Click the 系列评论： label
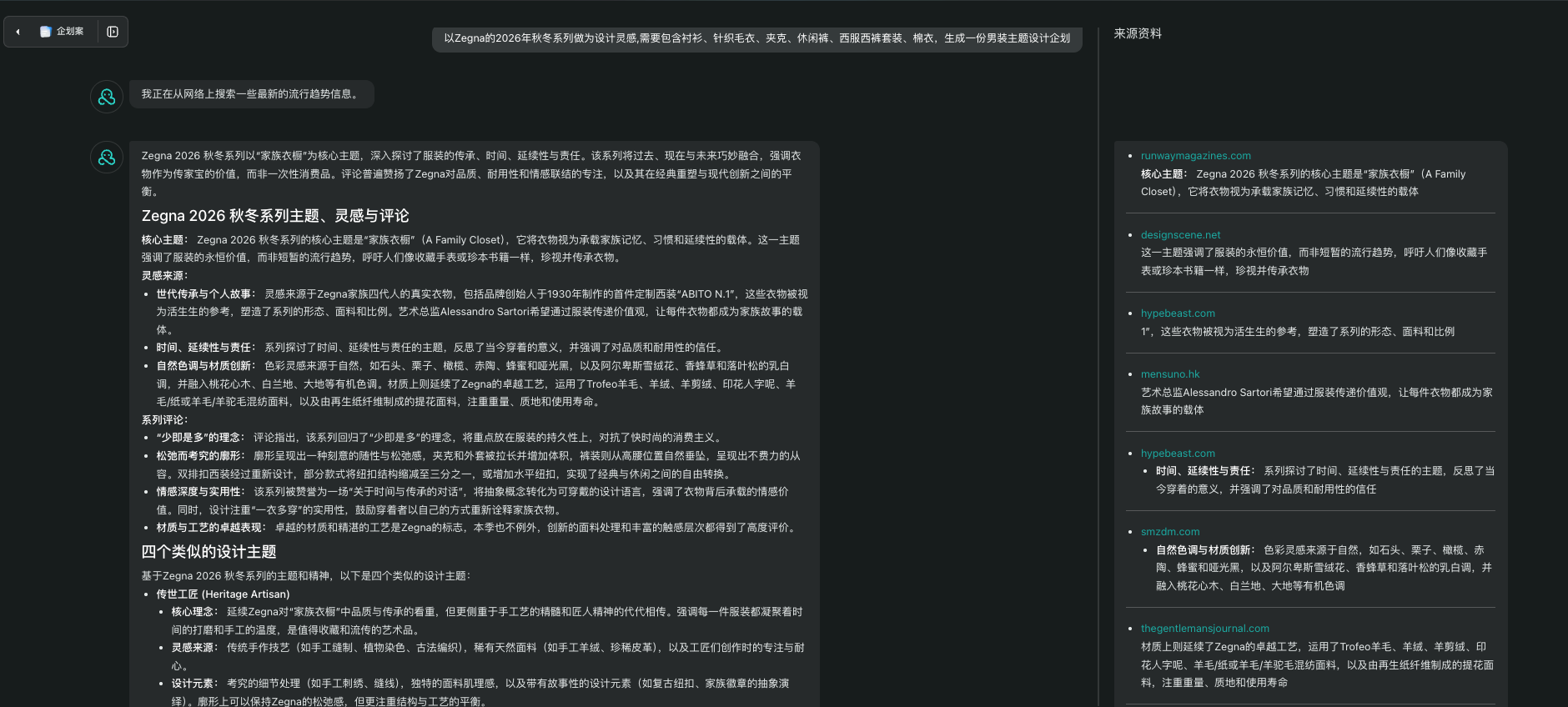The width and height of the screenshot is (1568, 707). pos(165,420)
